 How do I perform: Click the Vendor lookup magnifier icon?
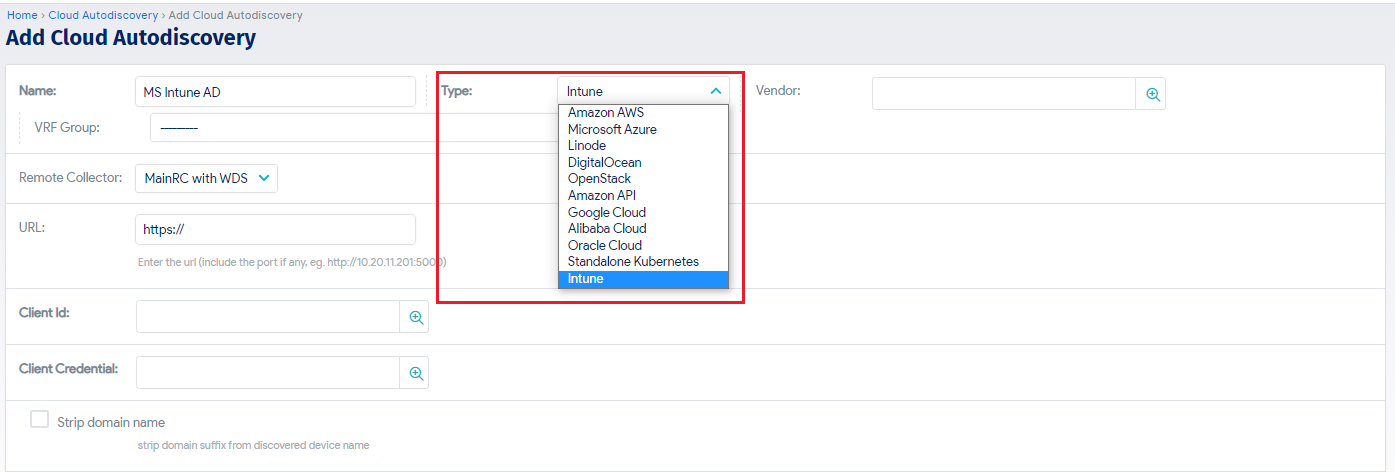tap(1151, 93)
